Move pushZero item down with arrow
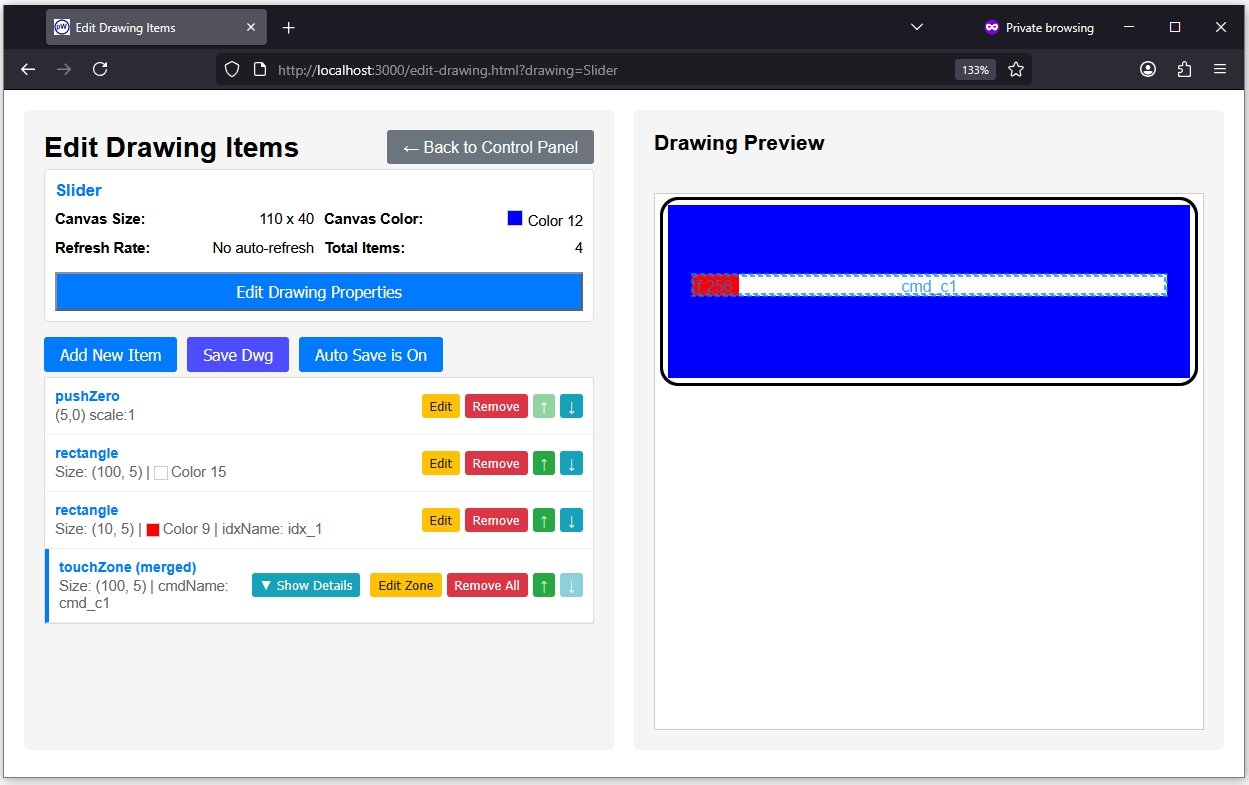1249x785 pixels. [571, 407]
